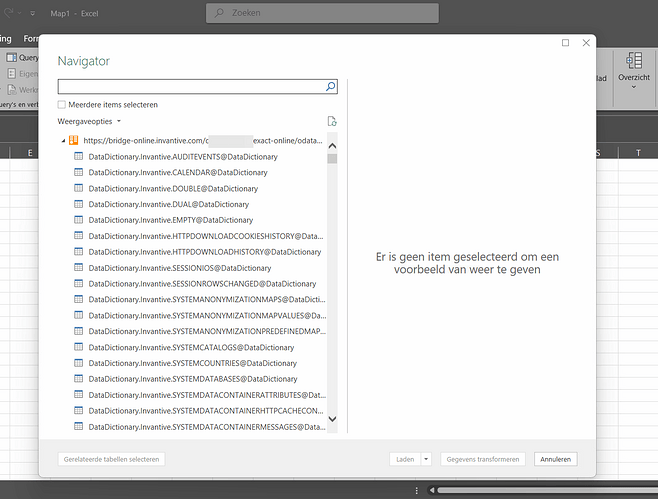The height and width of the screenshot is (499, 658).
Task: Select the SYSTEMDATACONTAINERHTTPCACHECON... table row
Action: (206, 410)
